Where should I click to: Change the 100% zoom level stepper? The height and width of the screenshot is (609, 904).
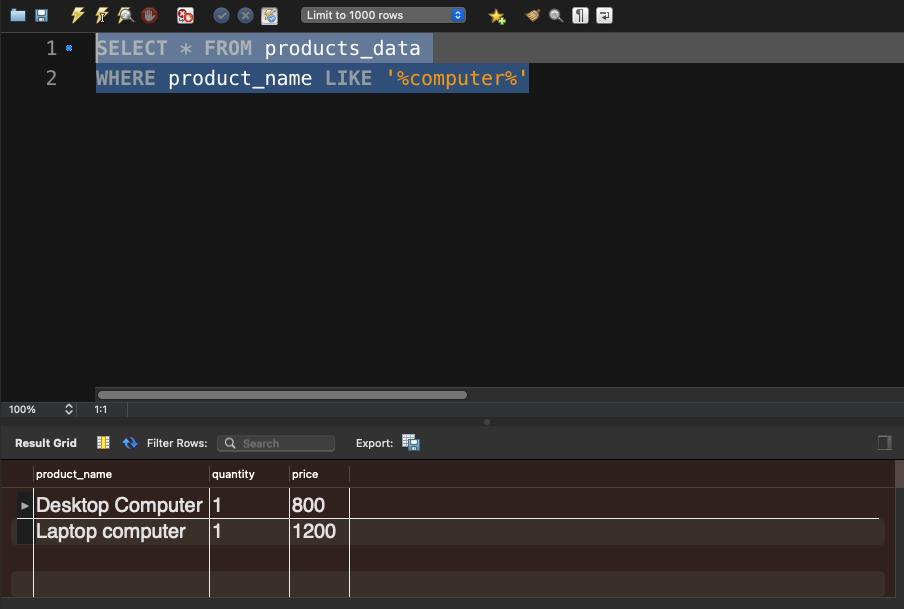pyautogui.click(x=69, y=410)
